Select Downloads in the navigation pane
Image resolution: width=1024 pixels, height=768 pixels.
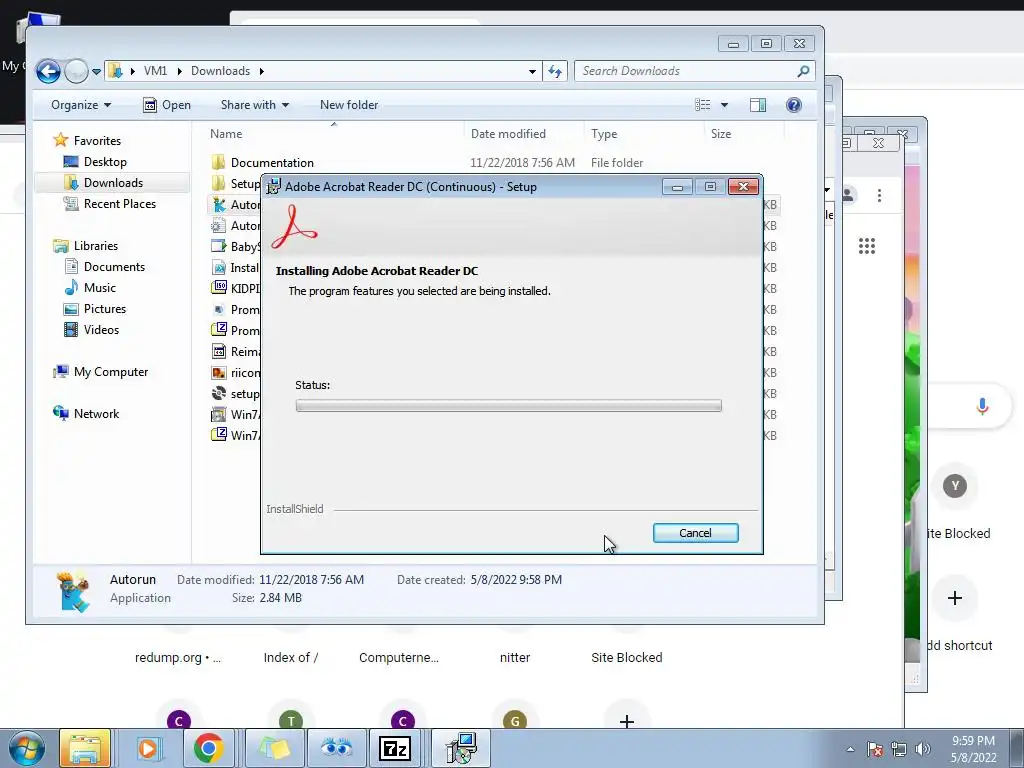coord(112,182)
